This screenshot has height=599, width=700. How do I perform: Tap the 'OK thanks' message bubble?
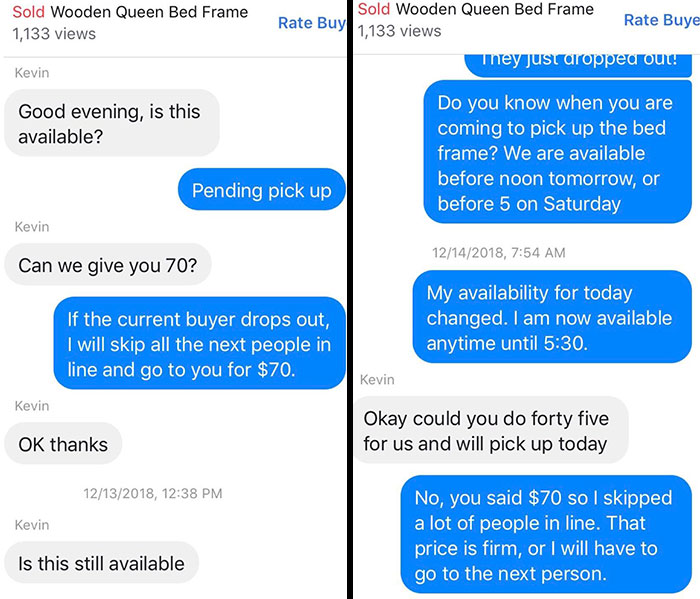tap(63, 444)
